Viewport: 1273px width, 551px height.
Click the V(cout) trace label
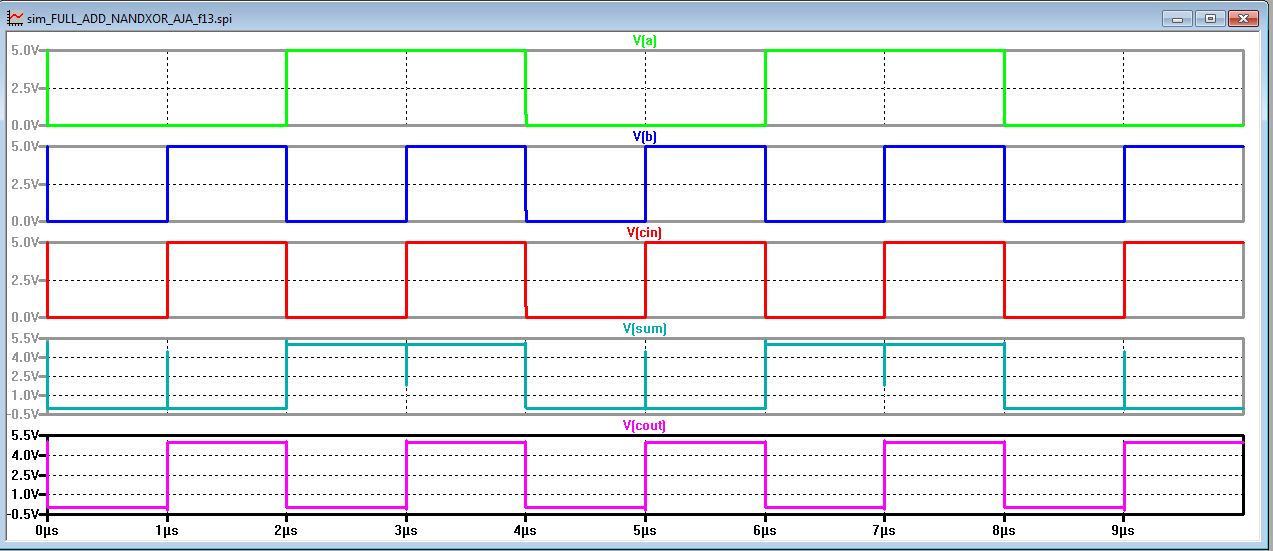pyautogui.click(x=645, y=425)
